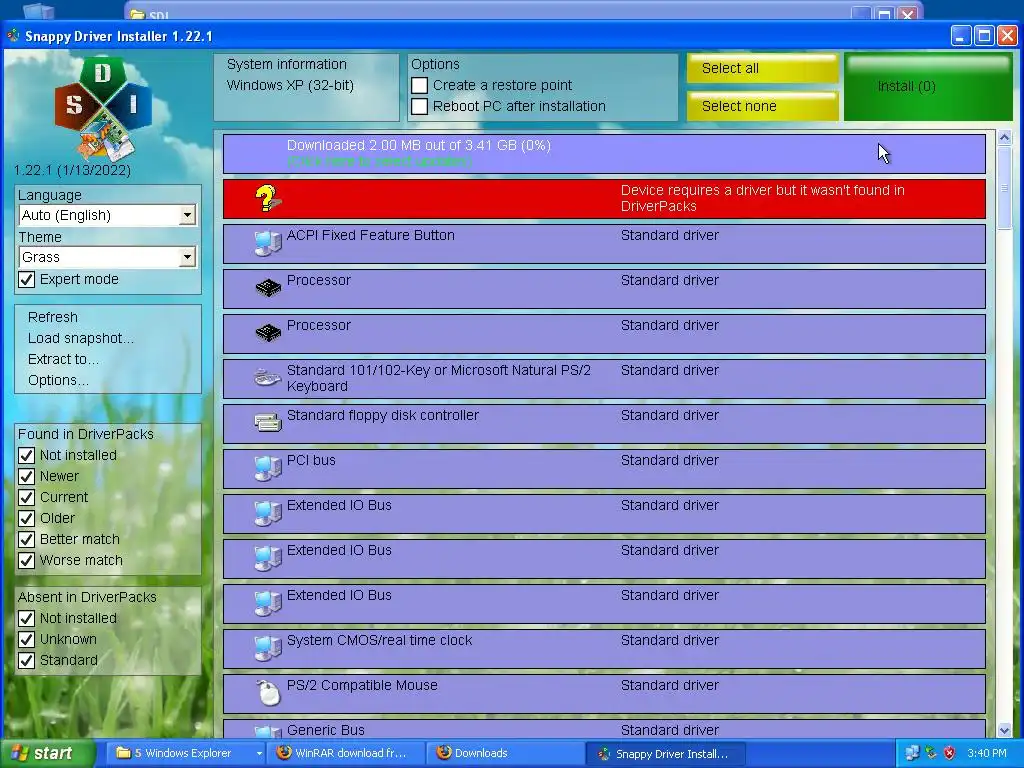Viewport: 1024px width, 768px height.
Task: Click the Firefox icon of the Downloads task
Action: [x=444, y=753]
